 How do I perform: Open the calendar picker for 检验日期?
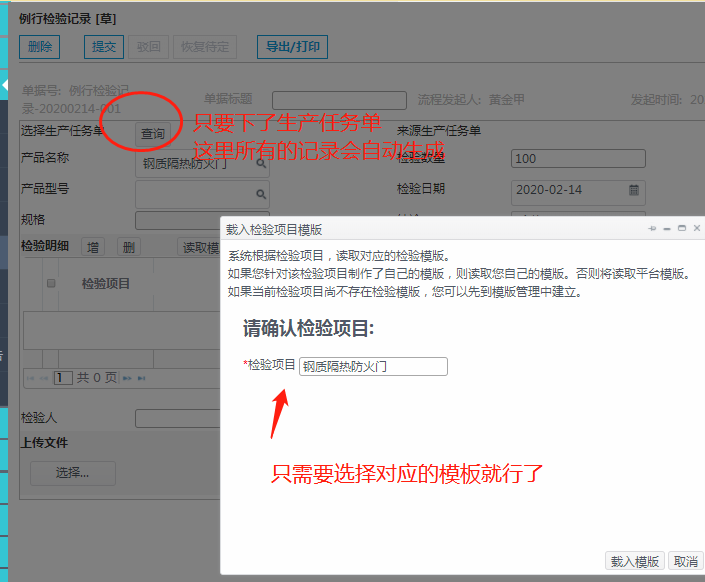pos(634,189)
